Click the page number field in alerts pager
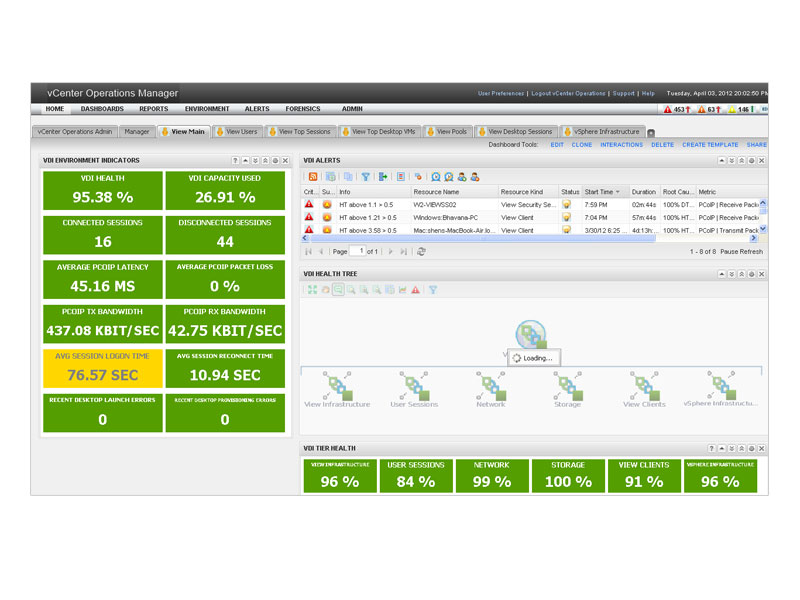This screenshot has height=600, width=800. coord(357,251)
